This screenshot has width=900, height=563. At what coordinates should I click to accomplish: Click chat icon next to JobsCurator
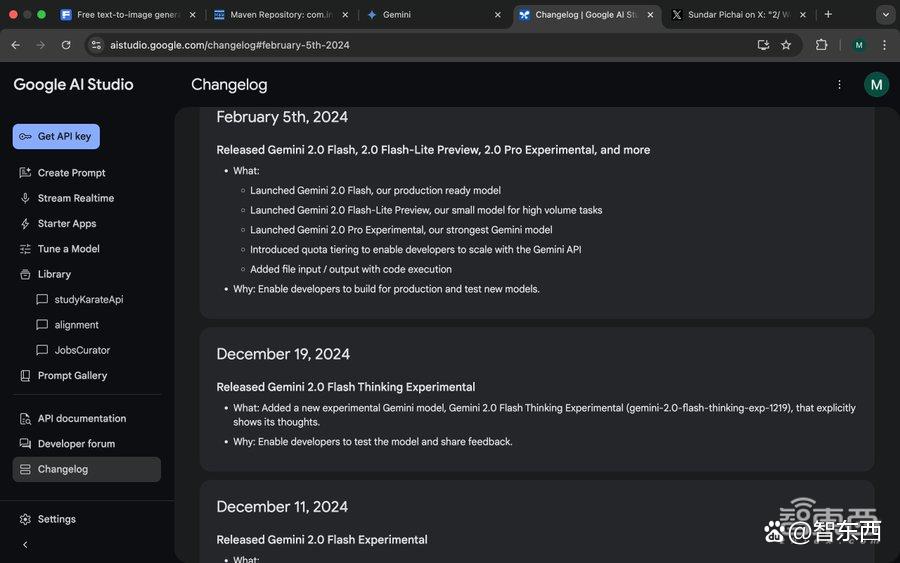(42, 350)
